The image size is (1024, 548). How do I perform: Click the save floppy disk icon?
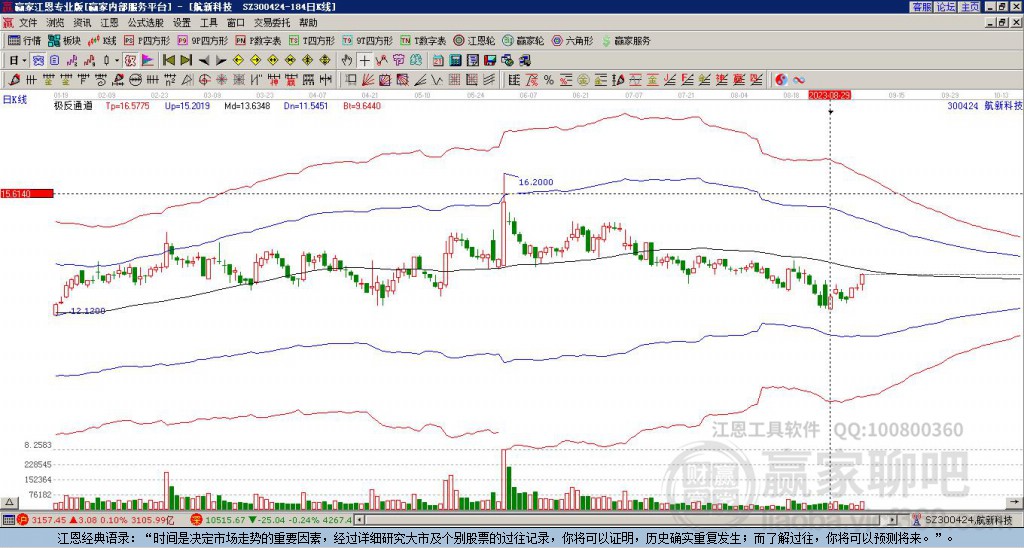pos(490,61)
